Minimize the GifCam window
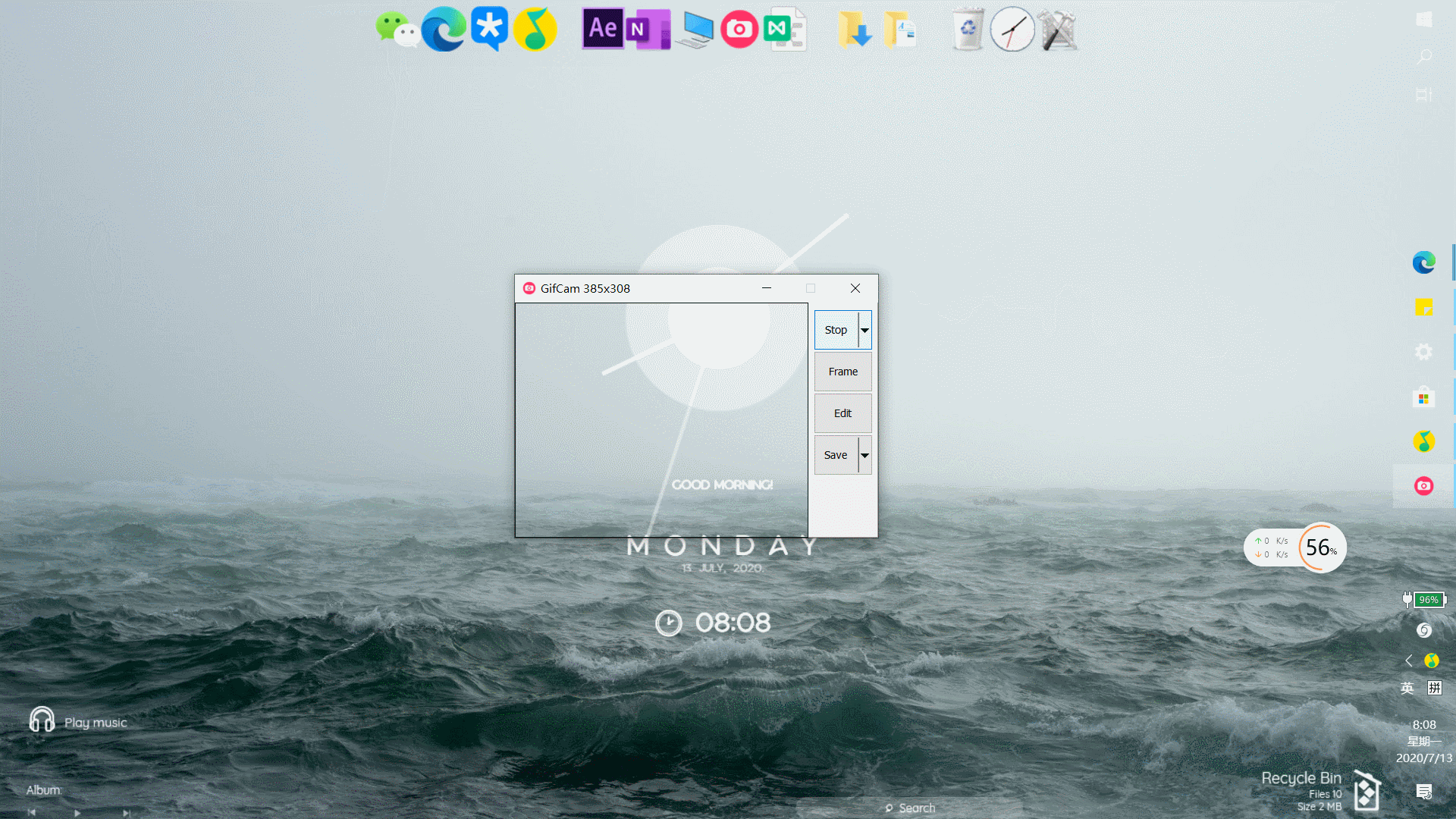1456x819 pixels. coord(767,288)
